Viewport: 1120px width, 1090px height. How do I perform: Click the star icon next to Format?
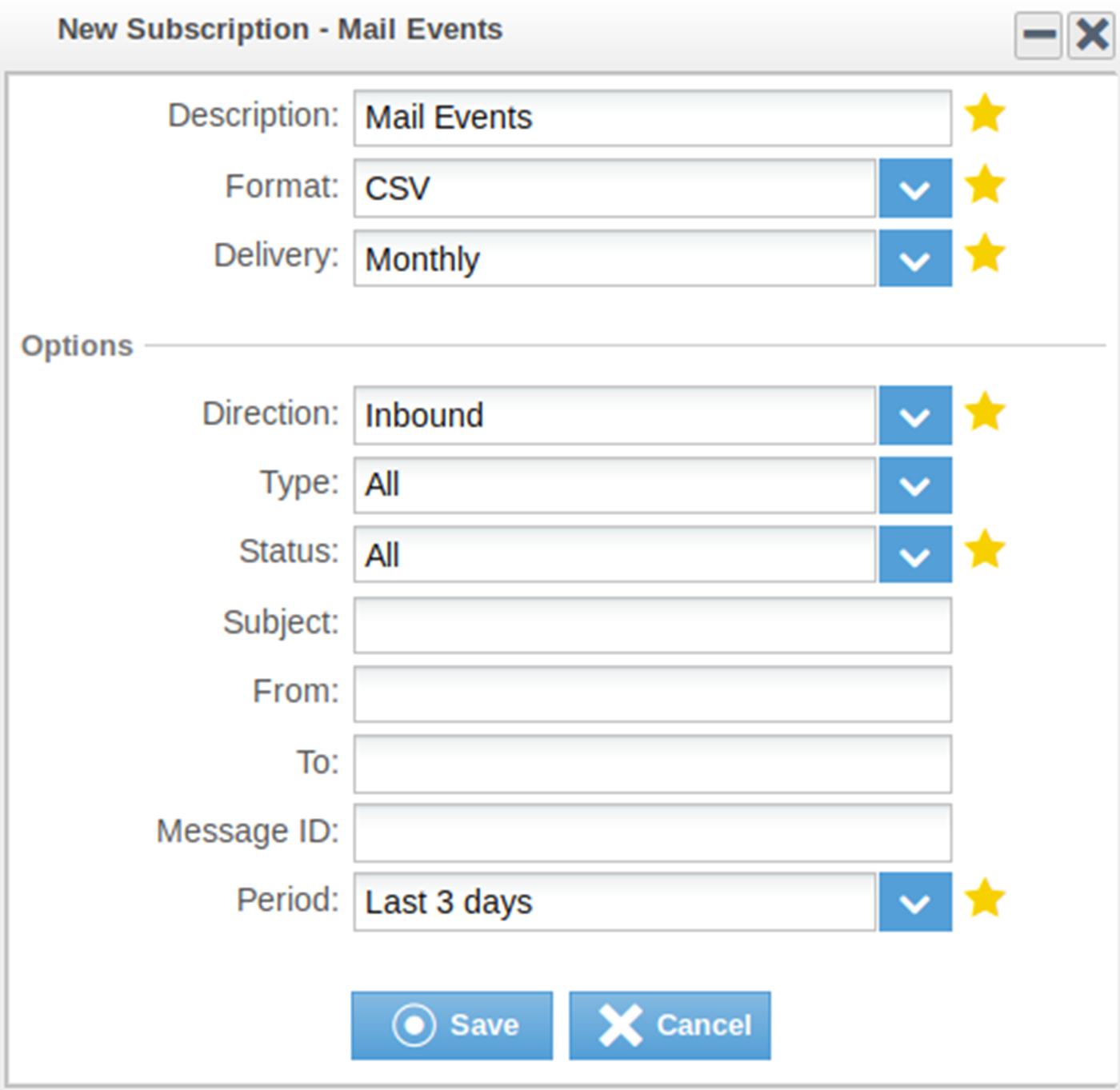coord(985,185)
